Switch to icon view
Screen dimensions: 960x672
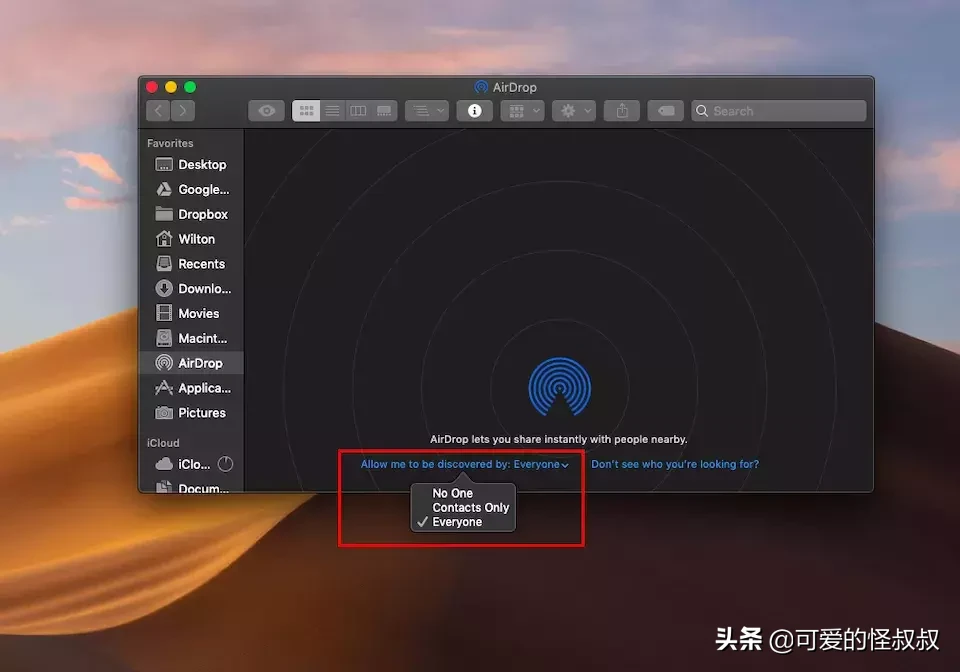306,111
